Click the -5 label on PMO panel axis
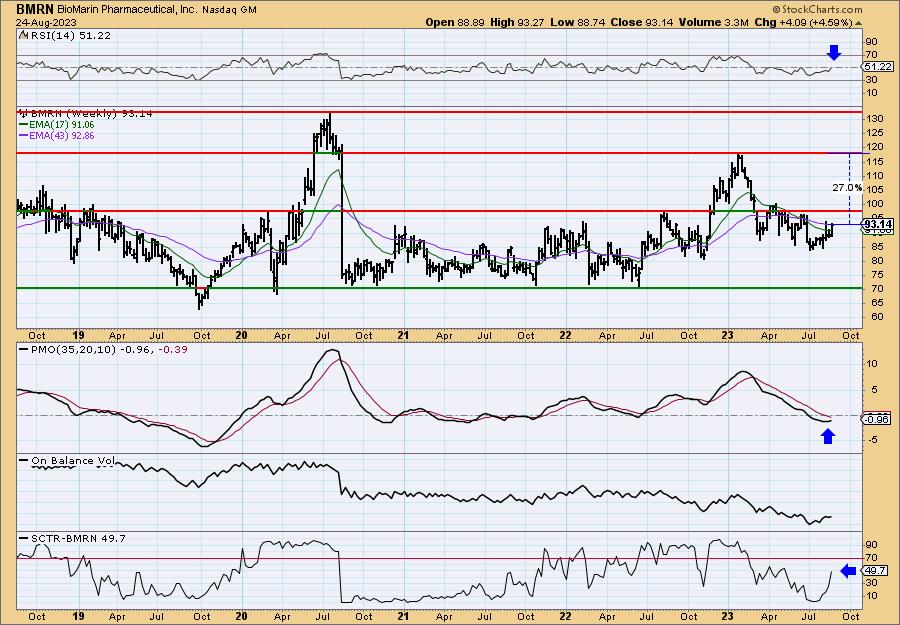The image size is (900, 625). [871, 440]
